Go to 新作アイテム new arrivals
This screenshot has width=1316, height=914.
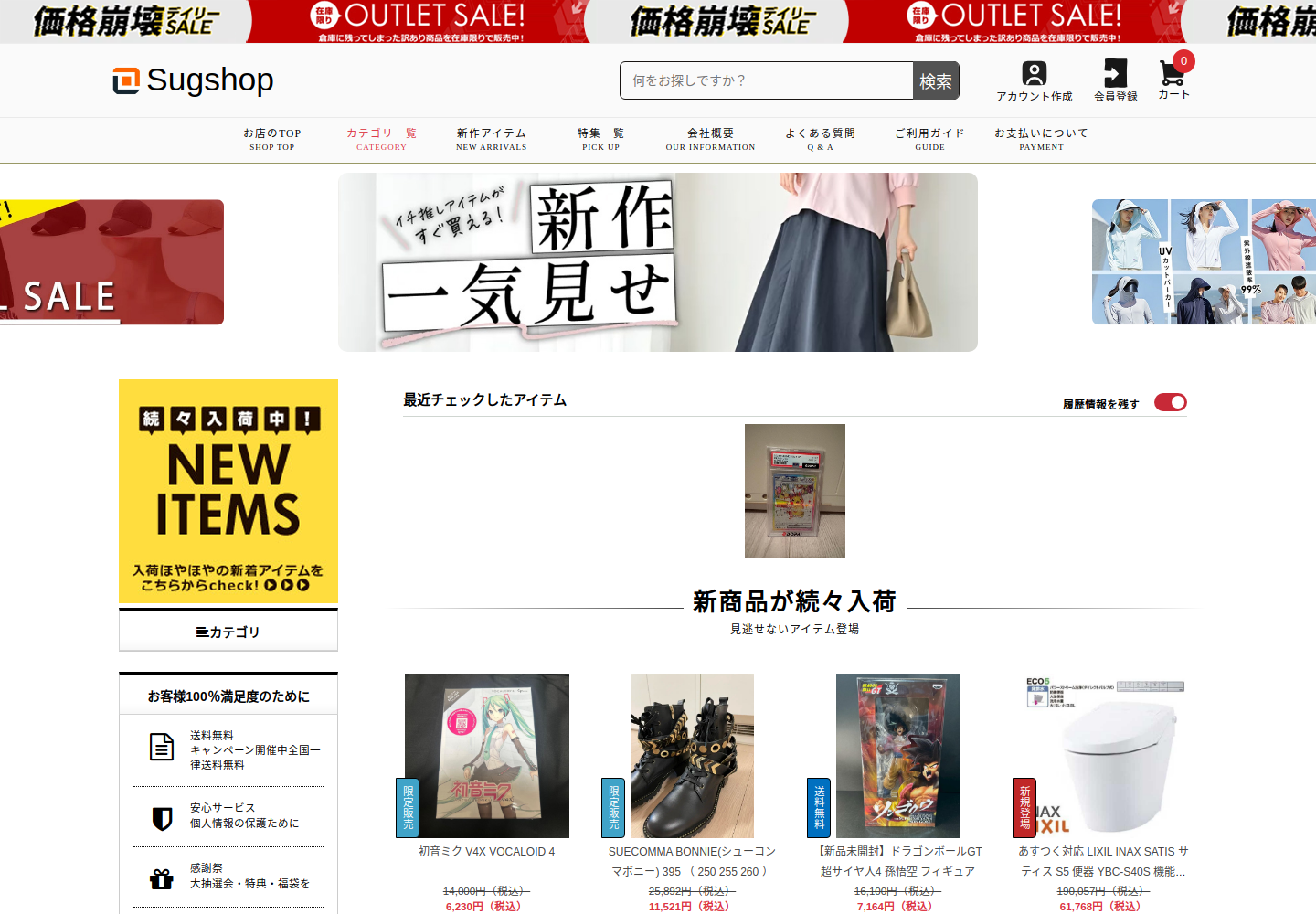pos(492,139)
